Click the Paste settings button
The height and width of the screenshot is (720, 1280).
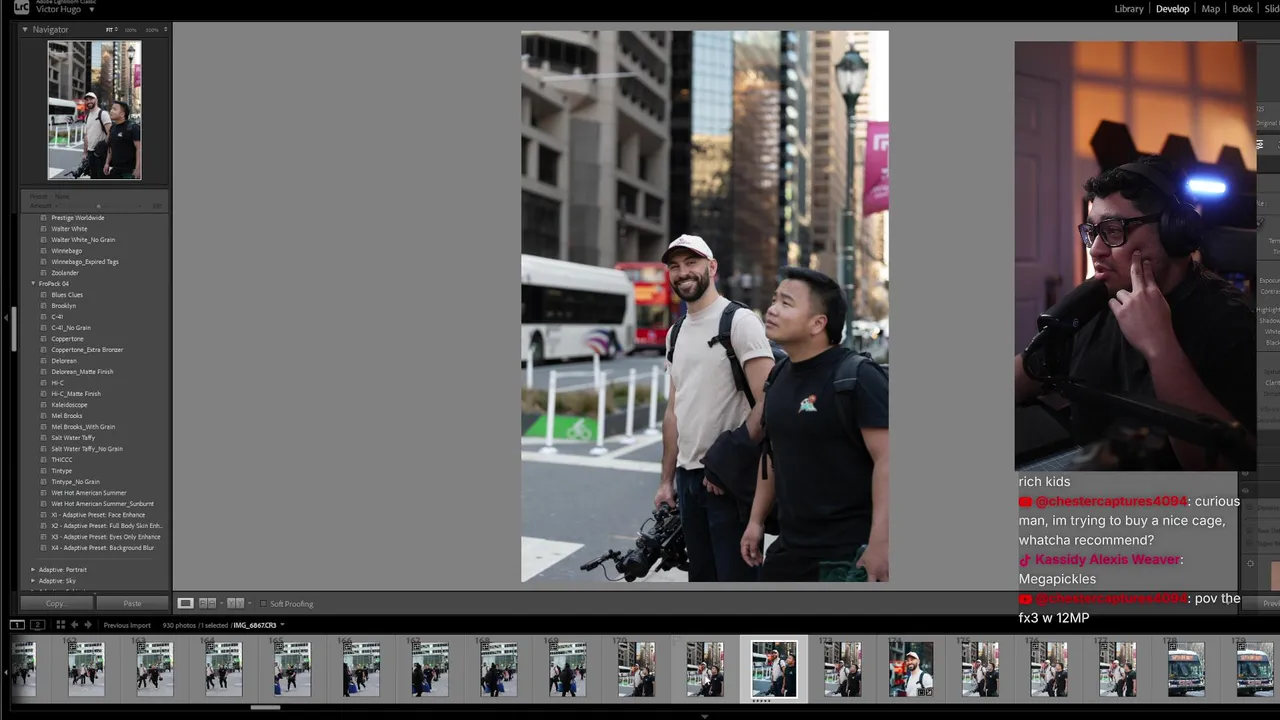tap(132, 603)
